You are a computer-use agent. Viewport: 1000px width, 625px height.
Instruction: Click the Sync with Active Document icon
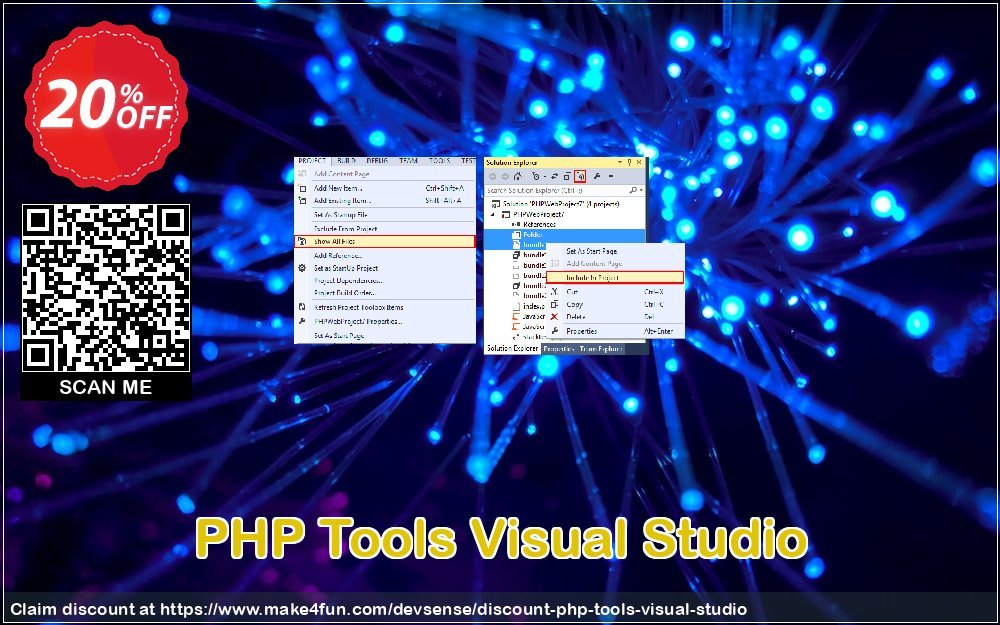point(555,177)
